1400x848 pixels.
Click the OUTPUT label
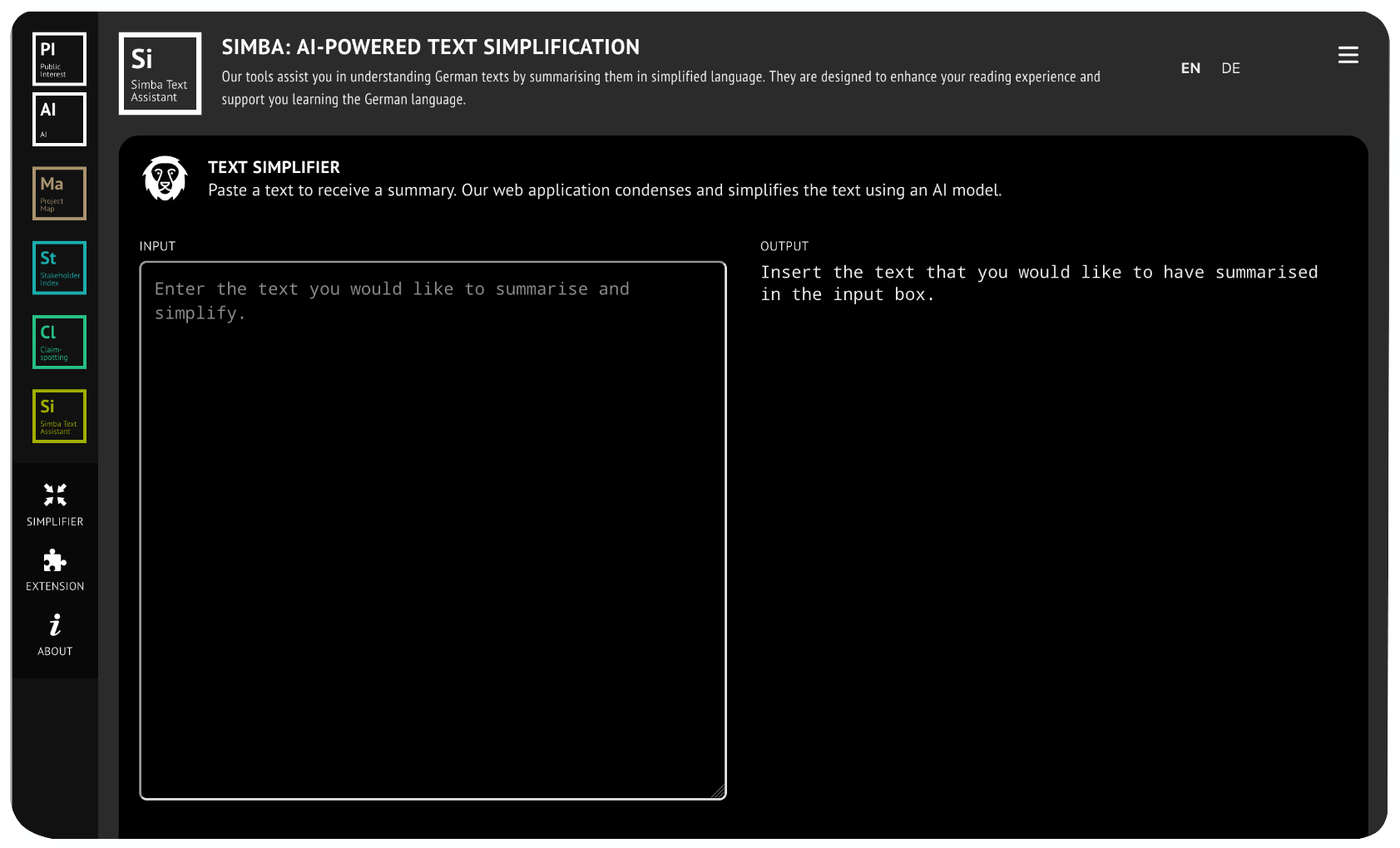[784, 246]
